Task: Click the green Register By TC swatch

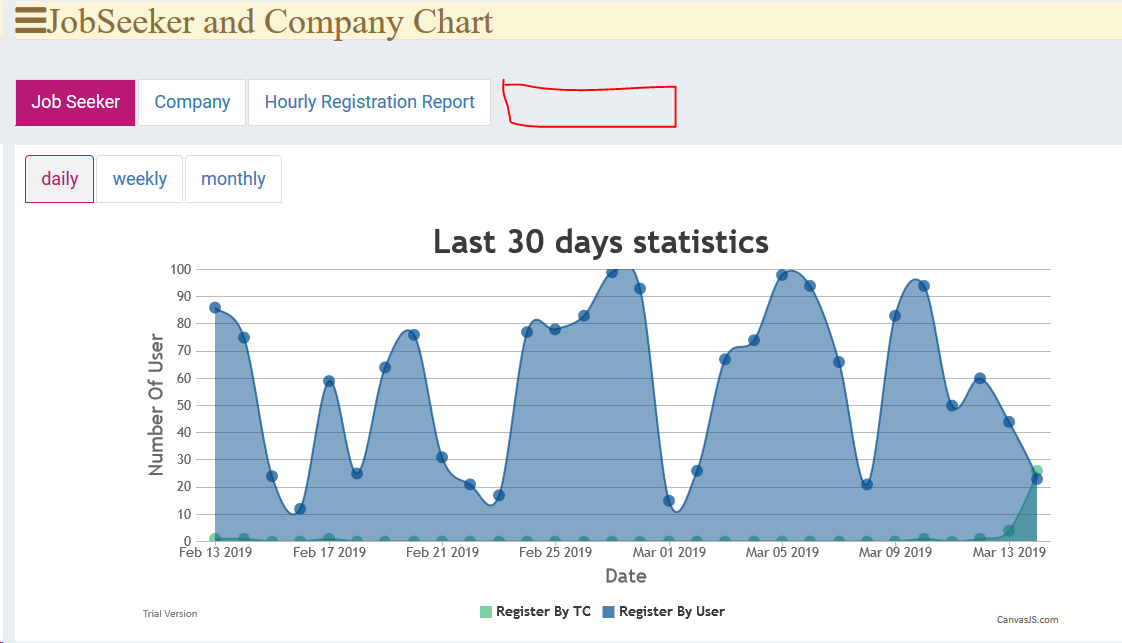Action: click(x=486, y=611)
